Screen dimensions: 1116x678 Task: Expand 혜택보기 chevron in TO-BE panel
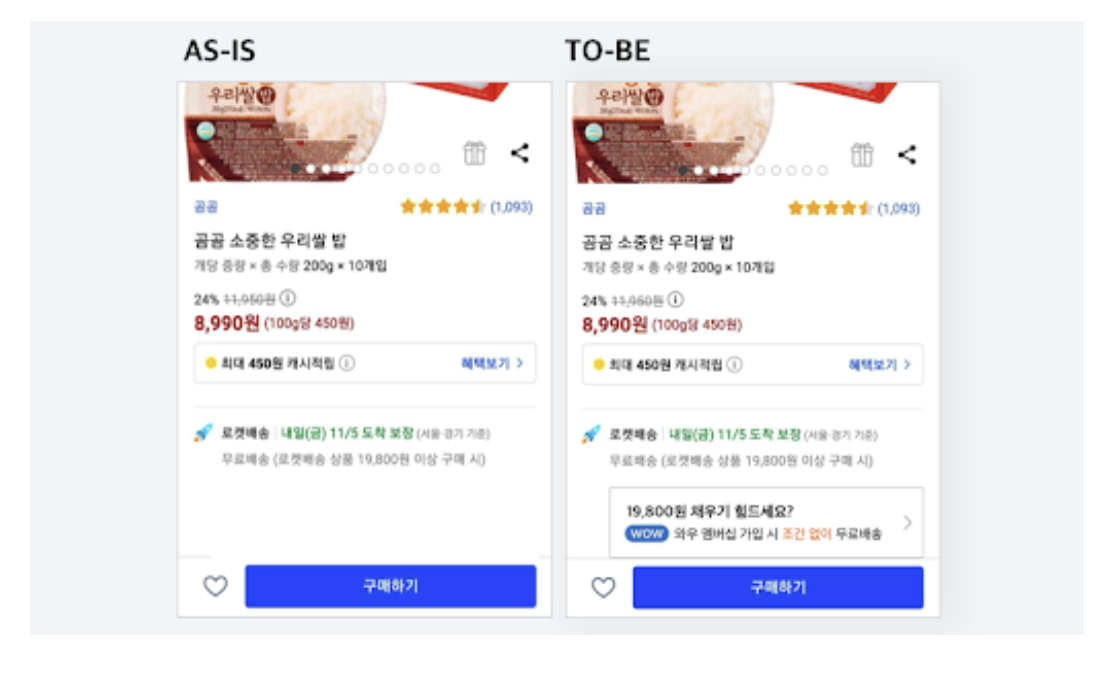(907, 364)
